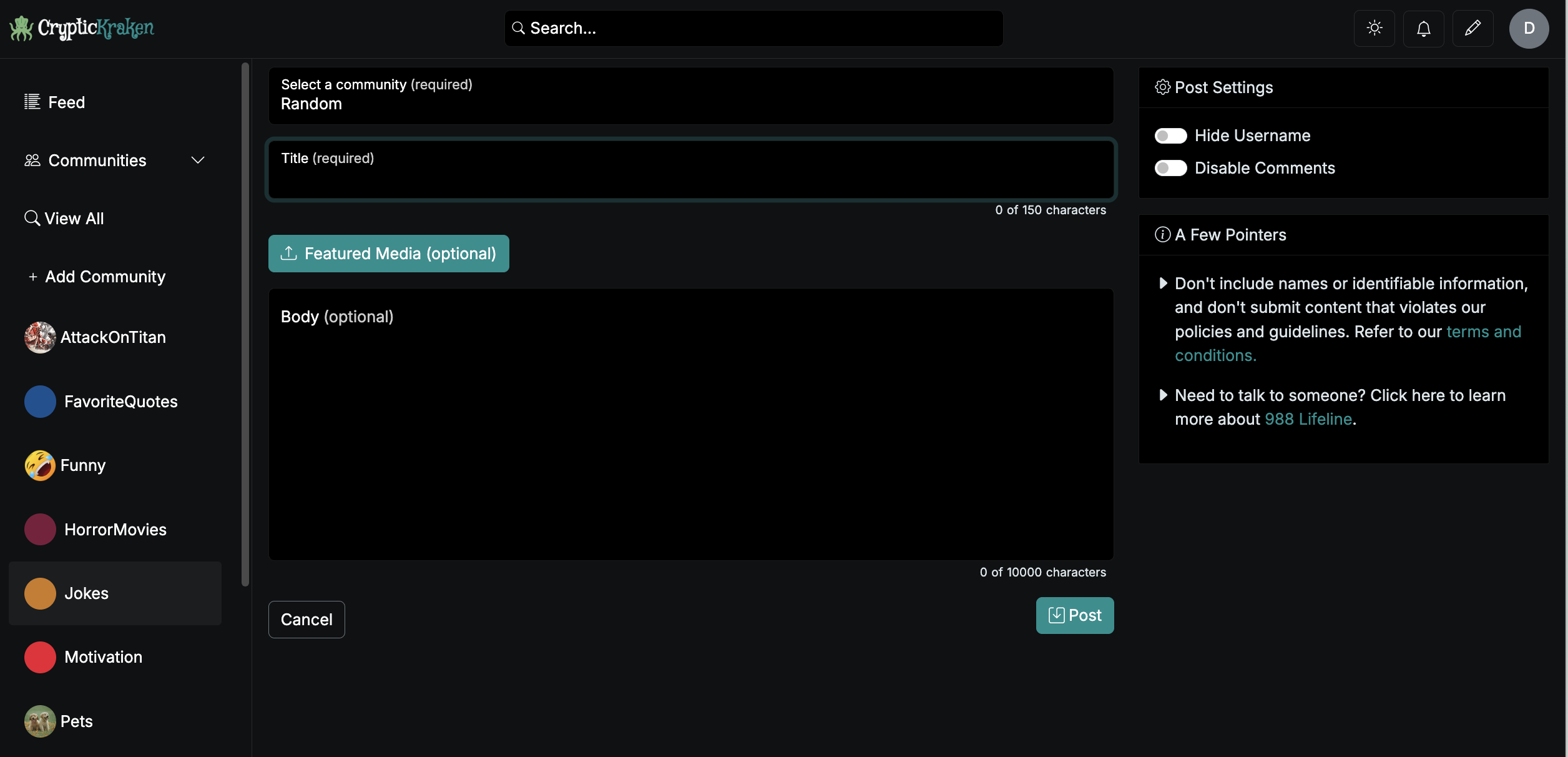Select the Pets community avatar
The width and height of the screenshot is (1568, 757).
pos(40,721)
